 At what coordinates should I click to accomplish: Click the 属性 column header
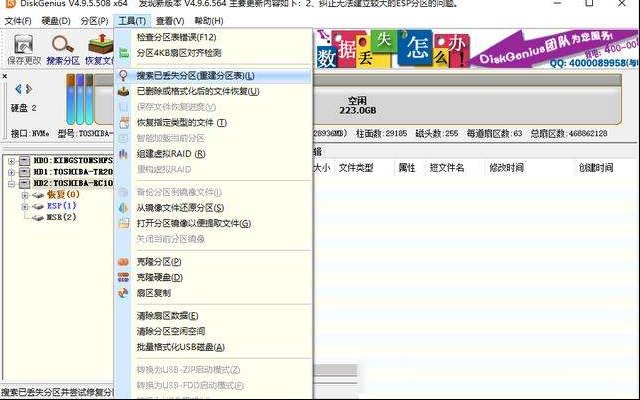tap(407, 168)
